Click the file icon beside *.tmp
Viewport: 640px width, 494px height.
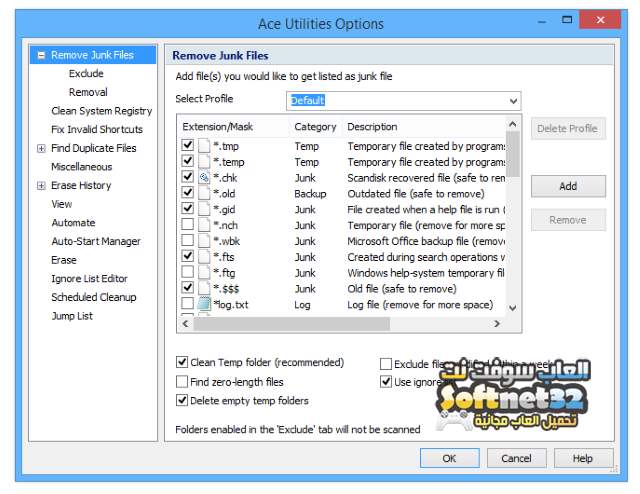tap(204, 146)
